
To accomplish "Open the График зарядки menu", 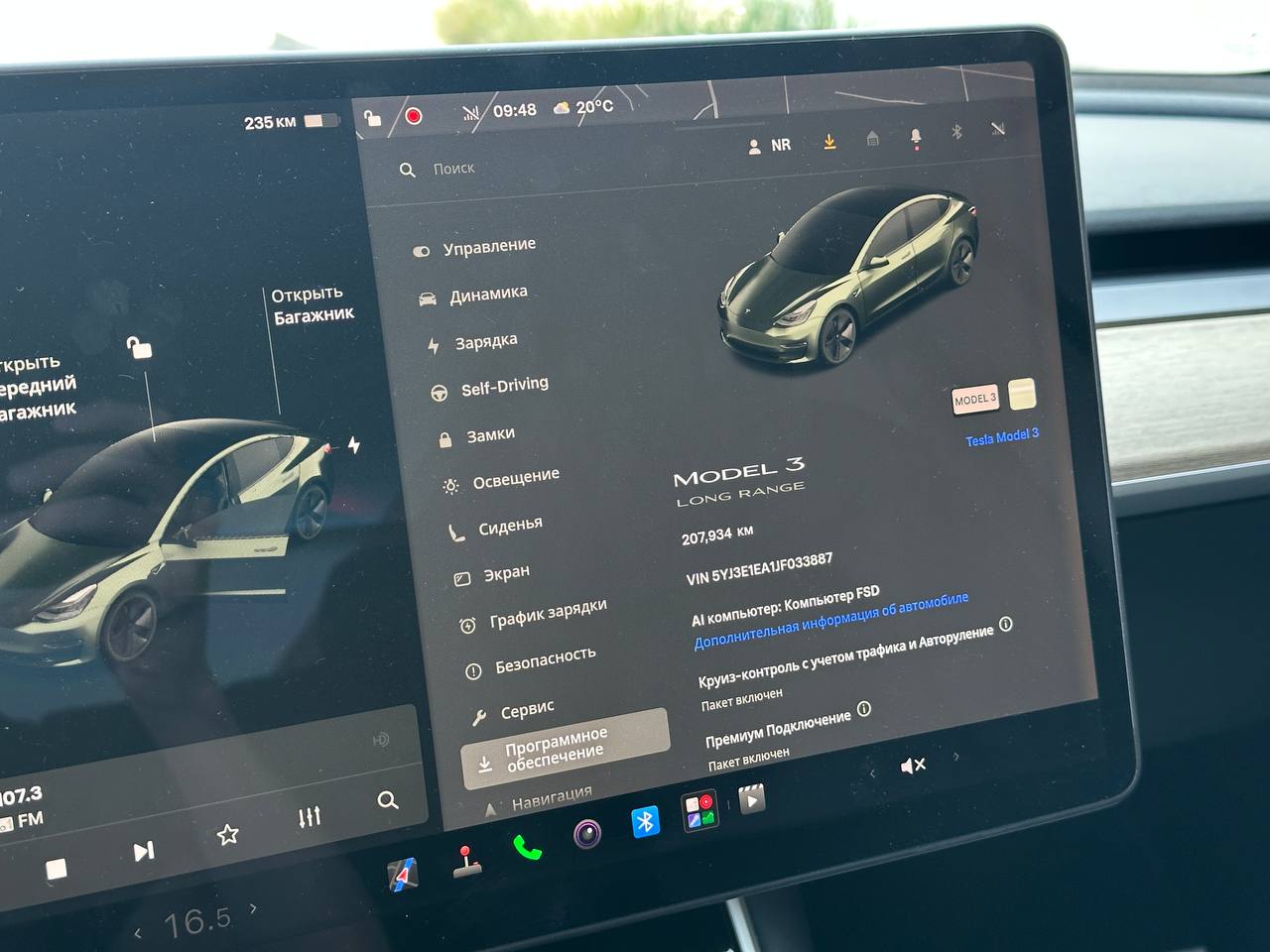I will [x=533, y=615].
